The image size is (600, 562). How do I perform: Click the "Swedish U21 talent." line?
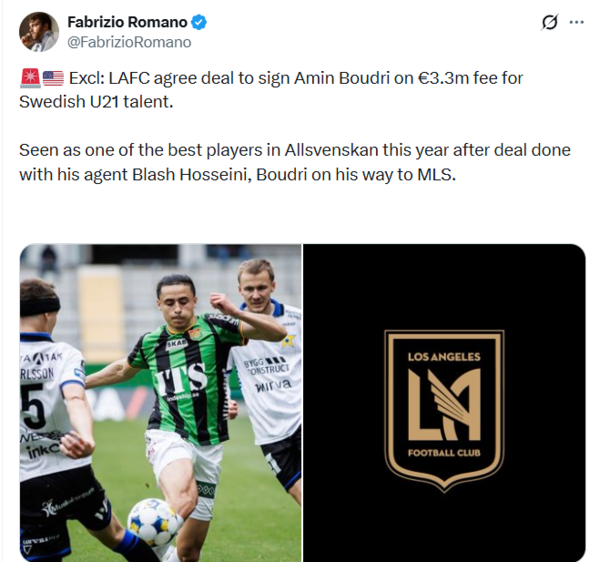(96, 102)
